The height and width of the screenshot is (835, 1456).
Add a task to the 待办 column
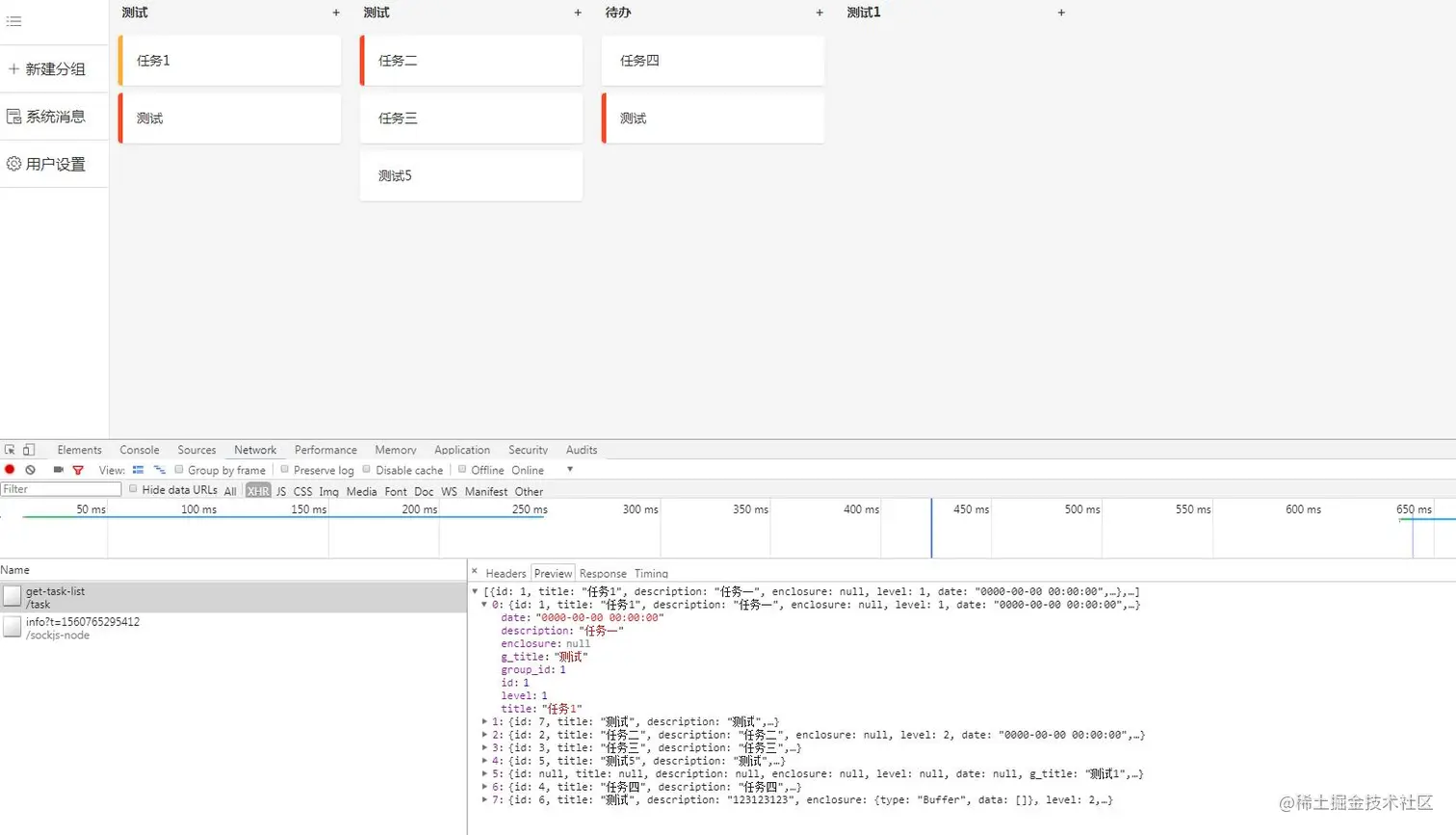819,13
